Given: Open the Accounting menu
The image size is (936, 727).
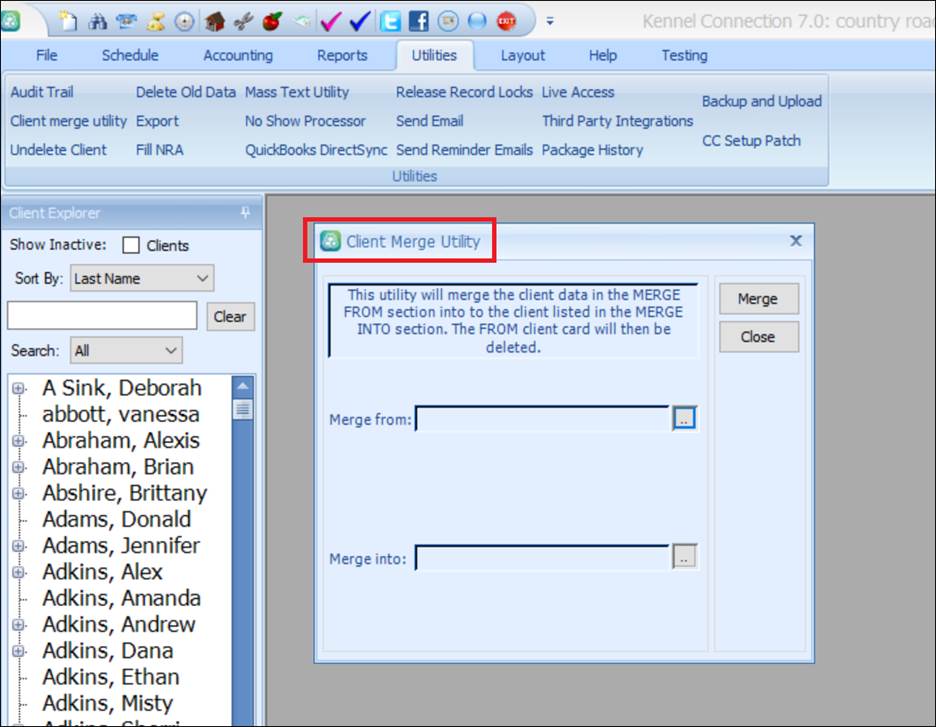Looking at the screenshot, I should pos(237,55).
